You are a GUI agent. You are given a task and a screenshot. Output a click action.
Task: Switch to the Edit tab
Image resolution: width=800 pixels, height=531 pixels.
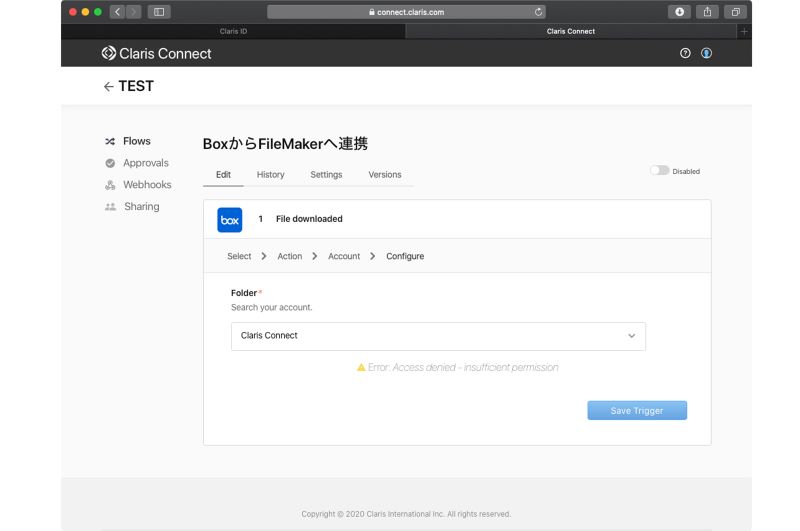pos(223,174)
